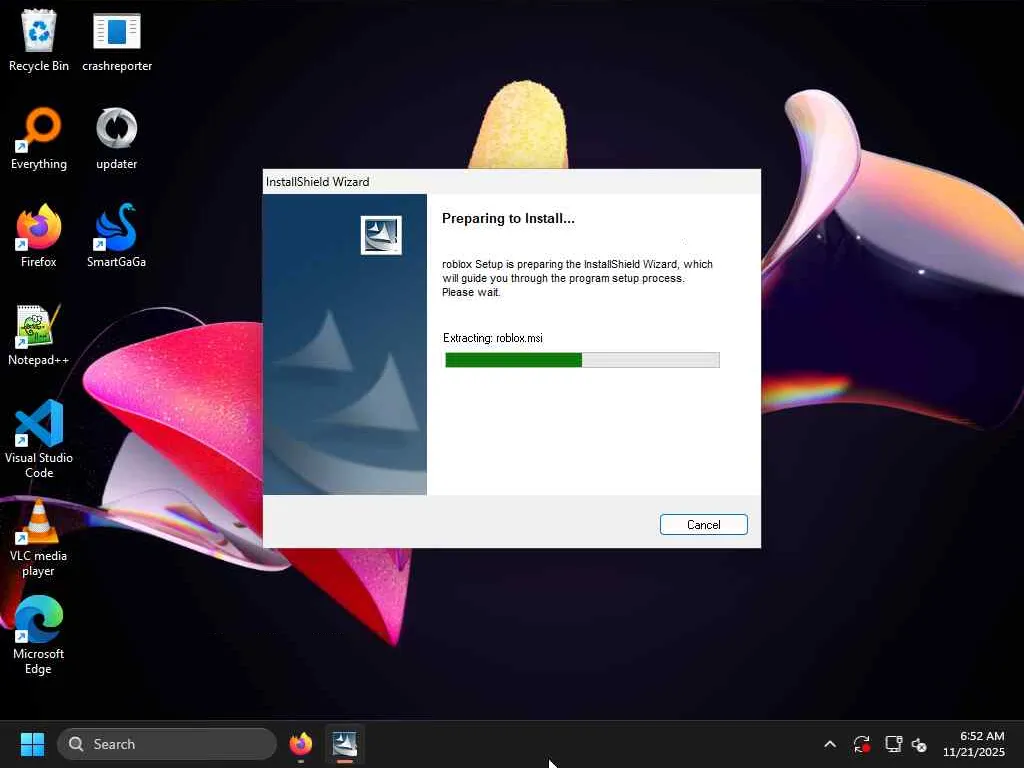Click the 'roblox Setup is preparing' description text

(577, 278)
